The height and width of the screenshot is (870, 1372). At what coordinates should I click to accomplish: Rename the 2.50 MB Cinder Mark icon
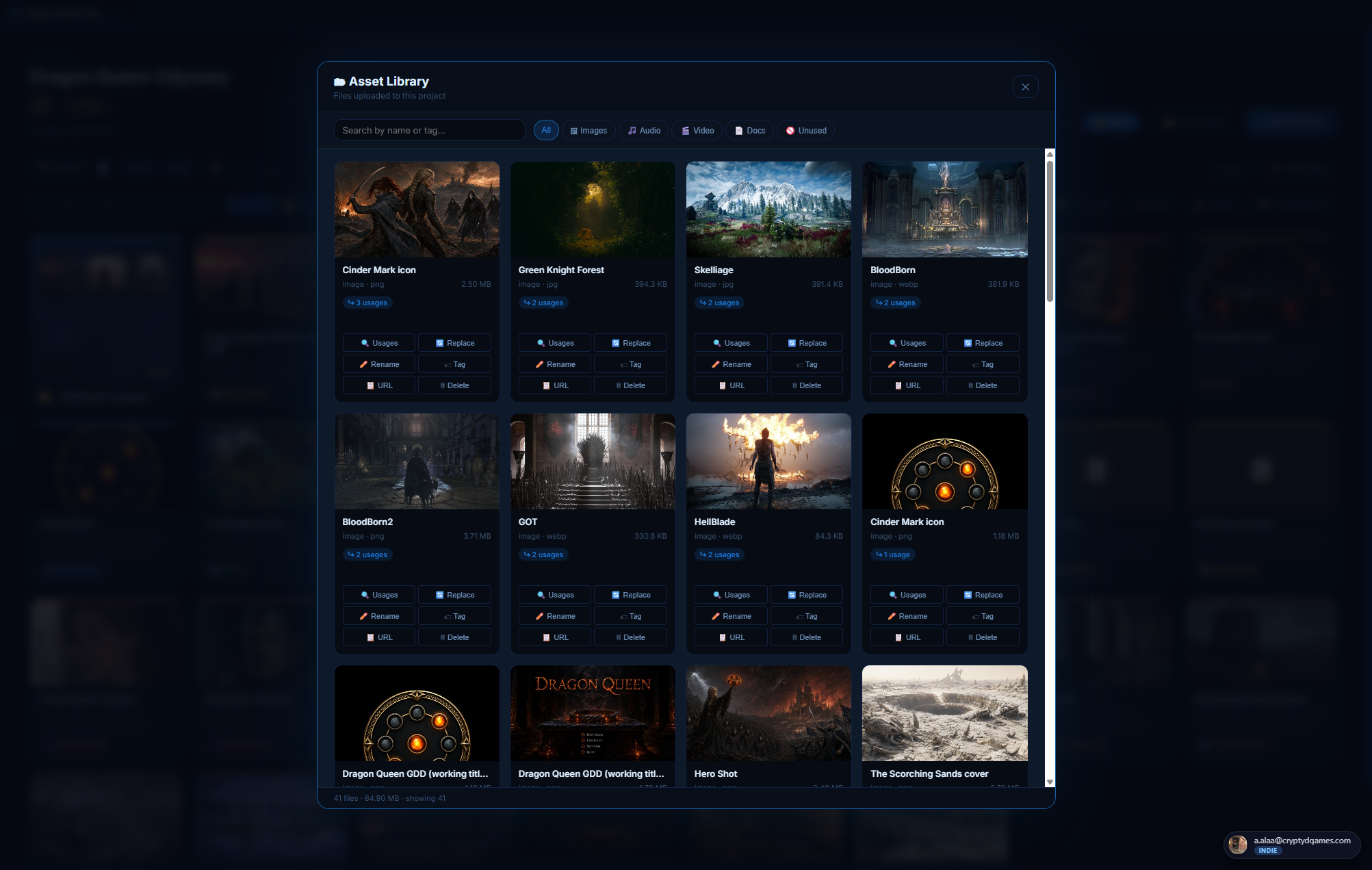point(378,364)
